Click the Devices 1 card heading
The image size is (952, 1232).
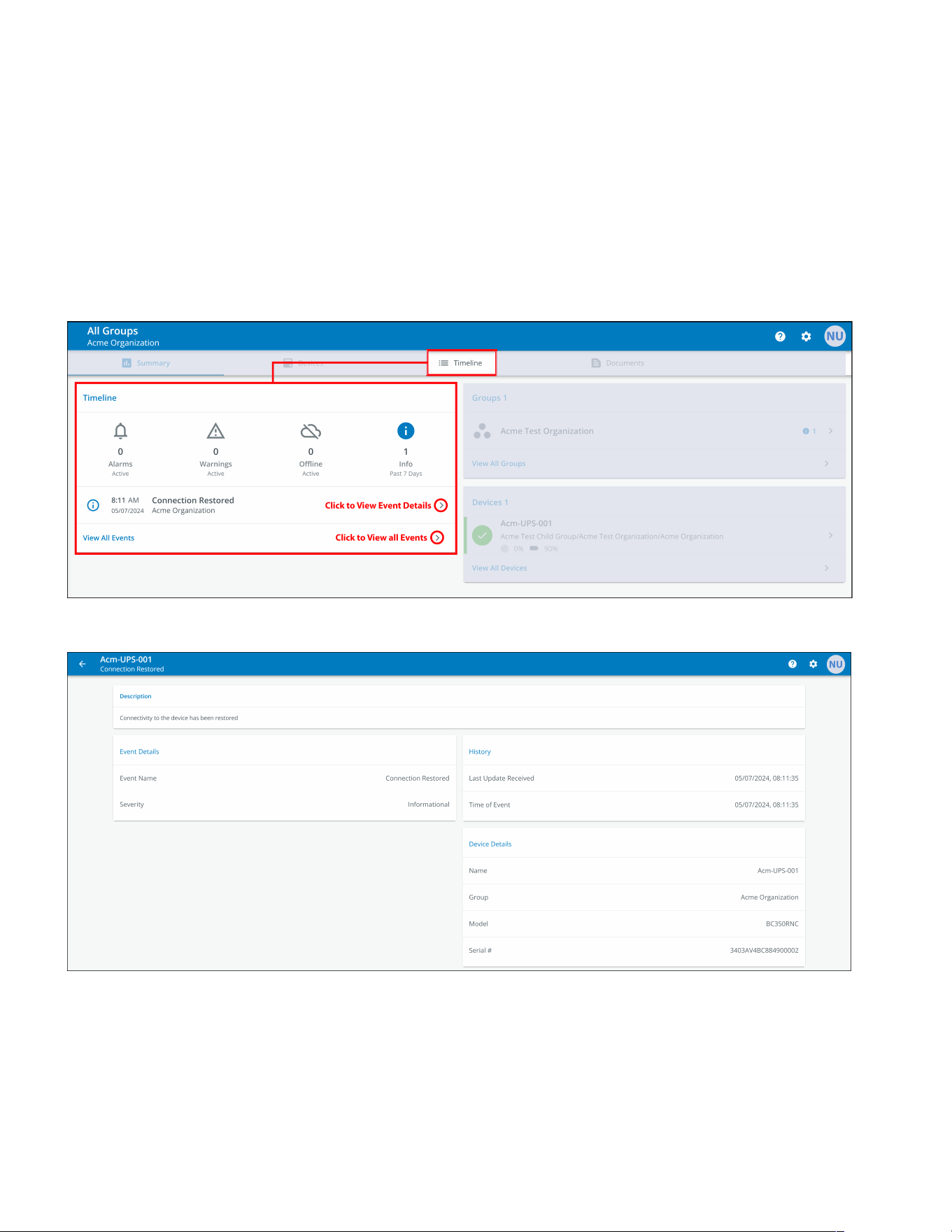click(x=490, y=502)
